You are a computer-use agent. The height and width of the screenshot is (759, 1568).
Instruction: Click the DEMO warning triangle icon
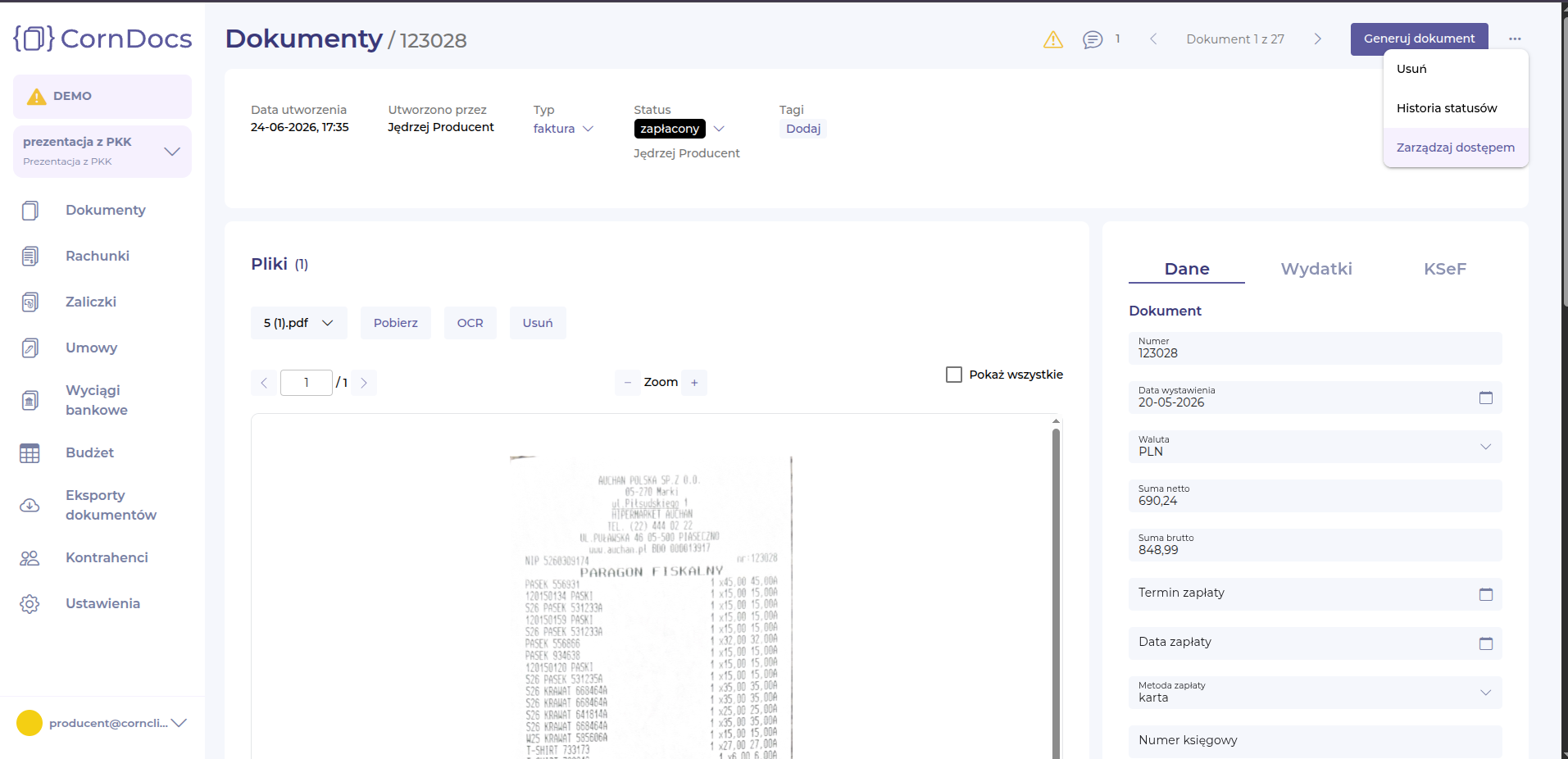click(x=37, y=97)
